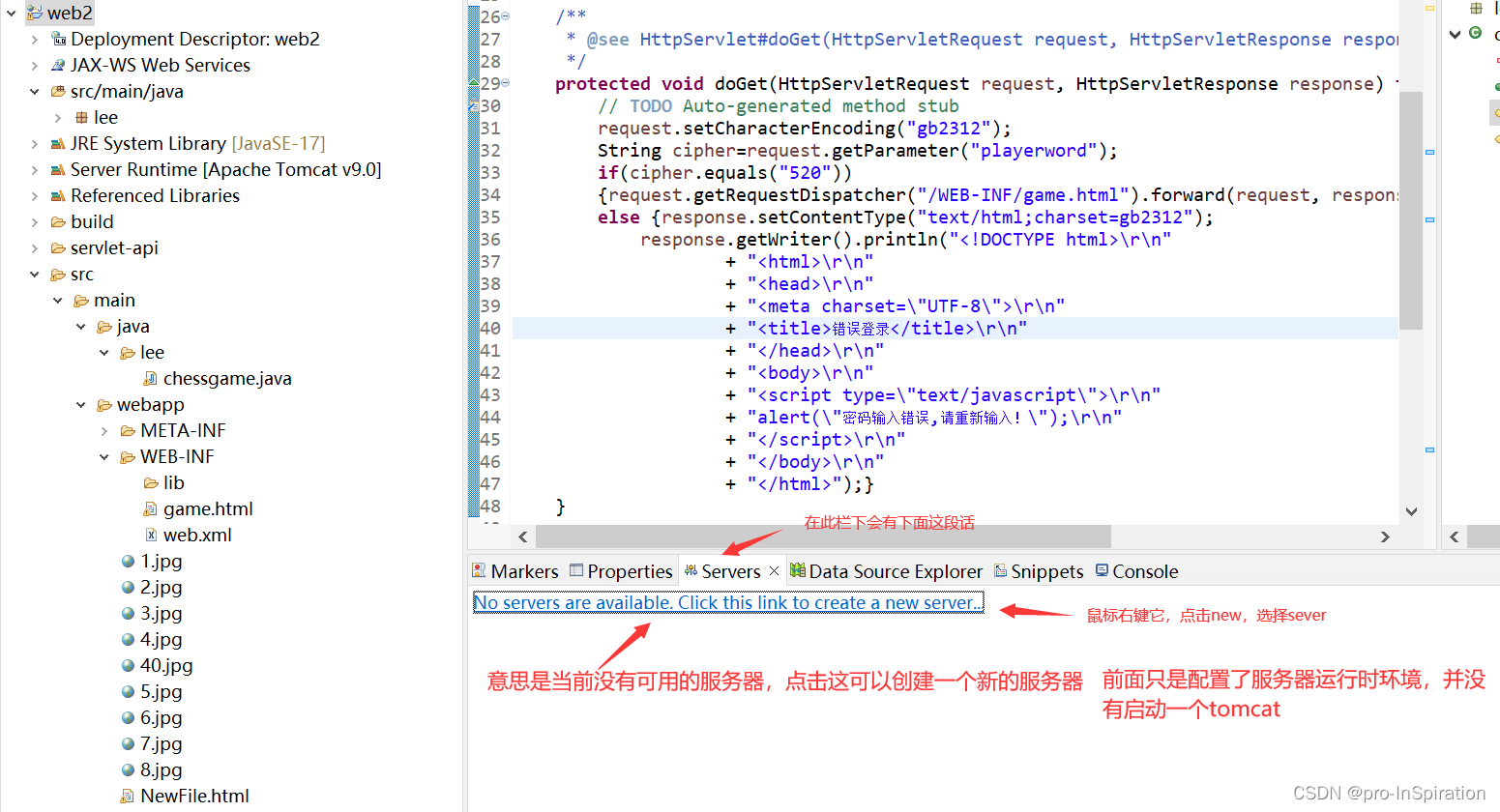Select 7.jpg in the project tree

161,743
